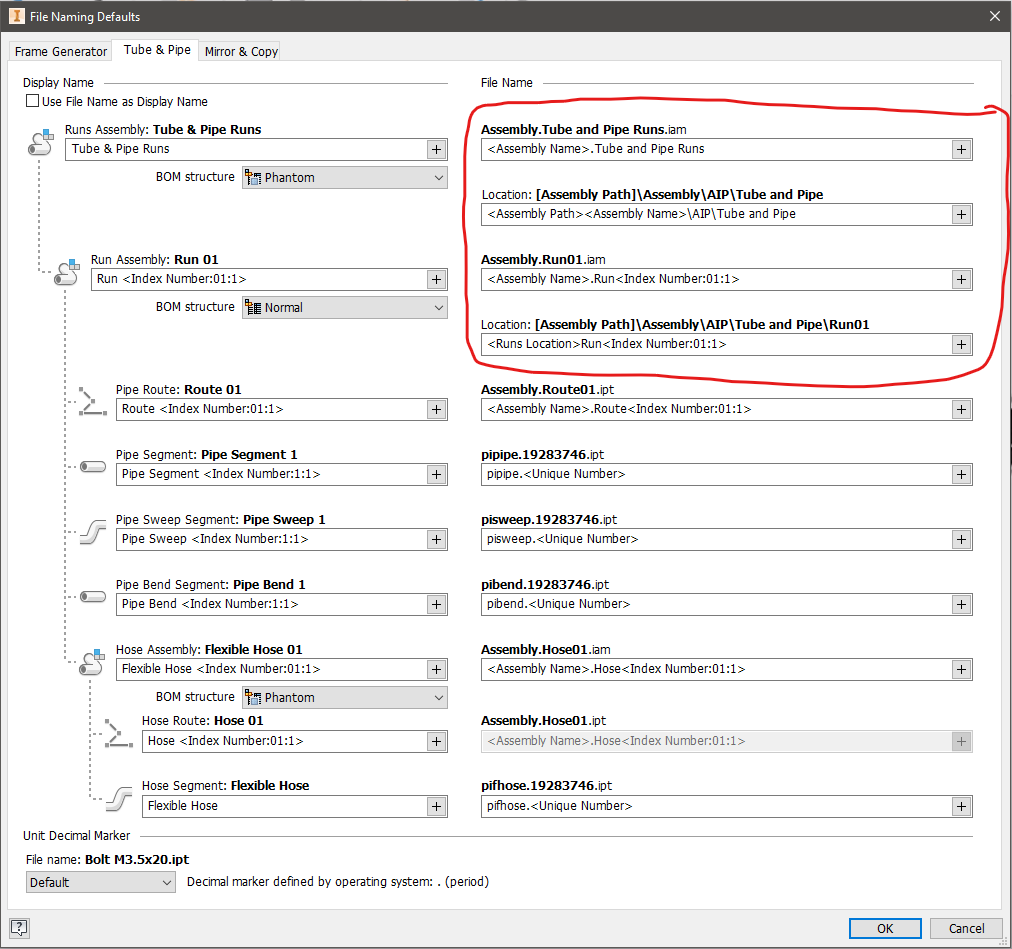Image resolution: width=1012 pixels, height=949 pixels.
Task: Click the Run 01 sub-assembly icon
Action: click(66, 271)
